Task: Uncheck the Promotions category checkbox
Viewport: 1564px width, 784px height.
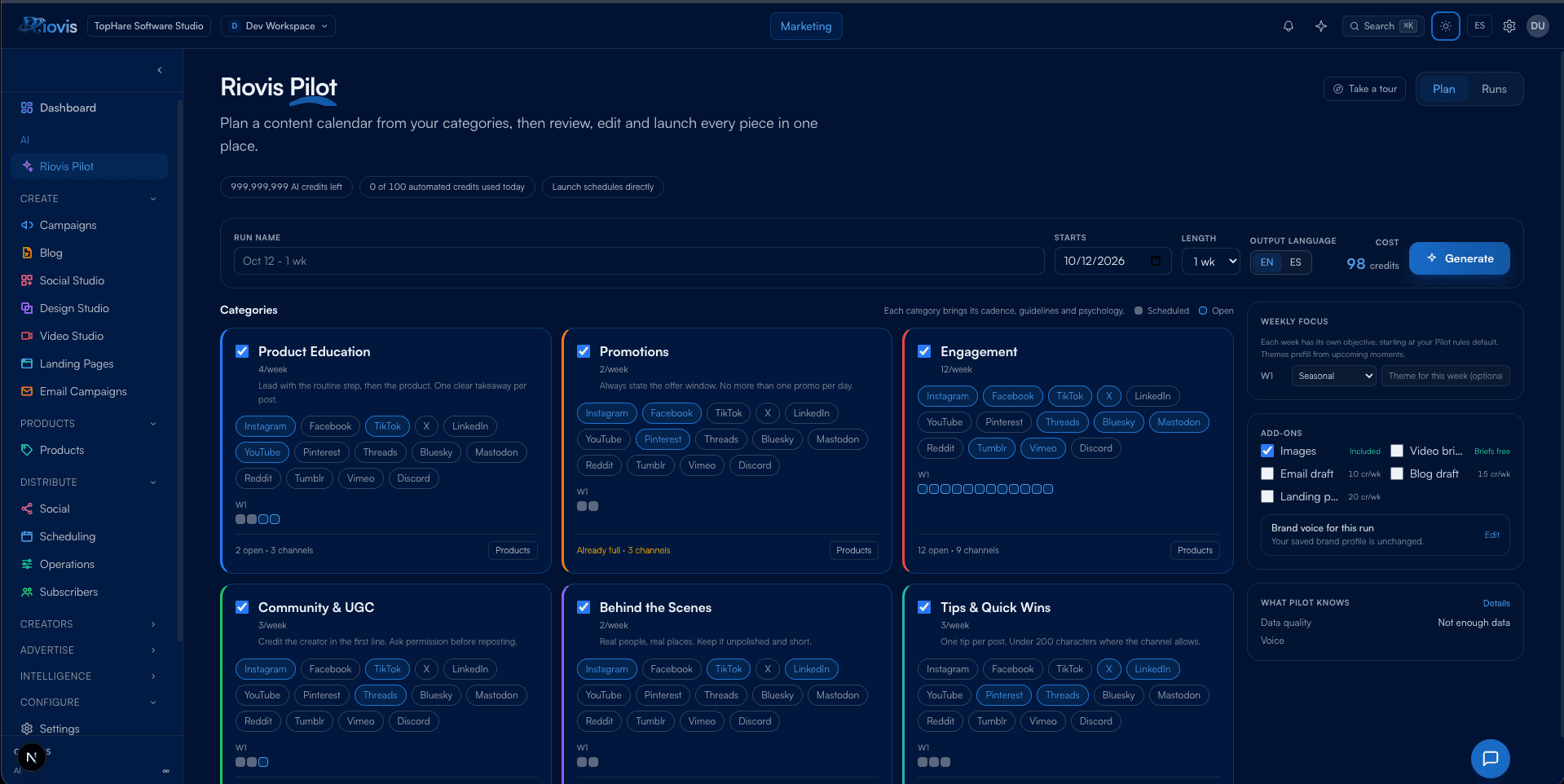Action: click(x=584, y=351)
